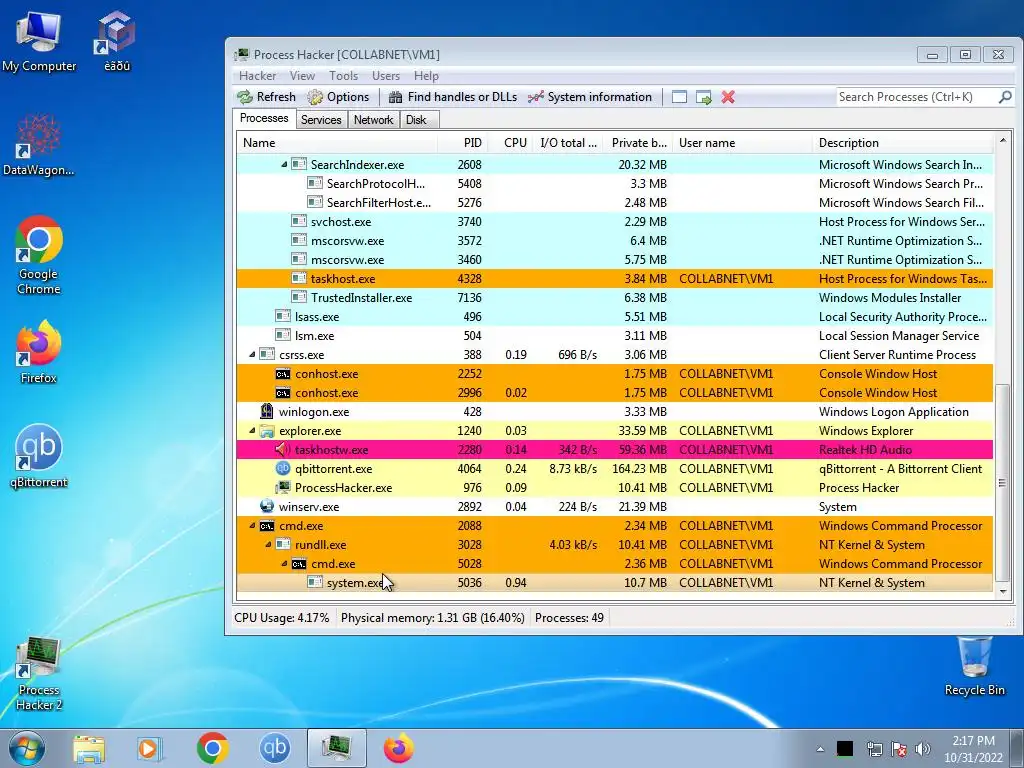The height and width of the screenshot is (768, 1024).
Task: Open the Tools menu
Action: click(343, 76)
